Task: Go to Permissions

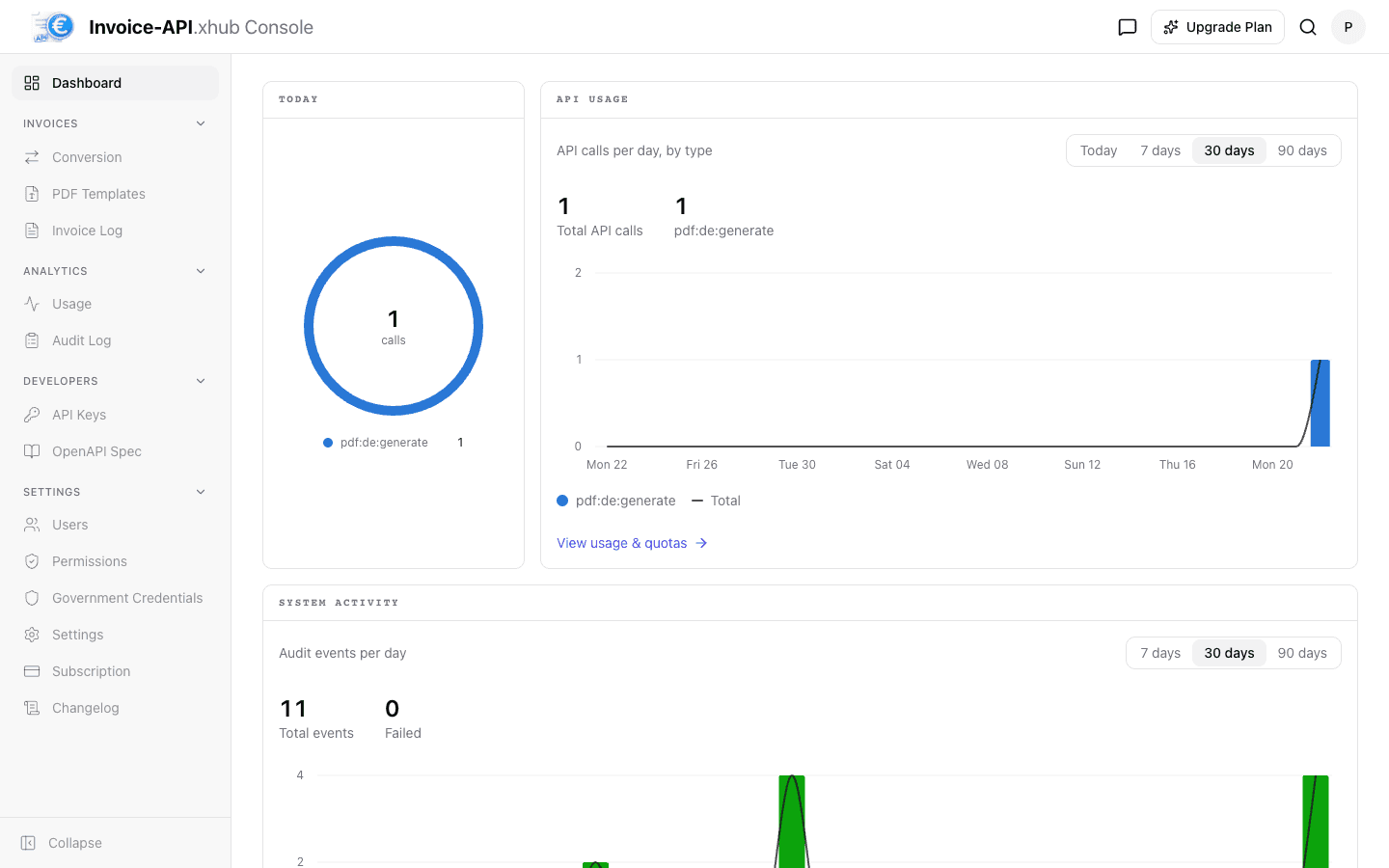Action: tap(115, 561)
